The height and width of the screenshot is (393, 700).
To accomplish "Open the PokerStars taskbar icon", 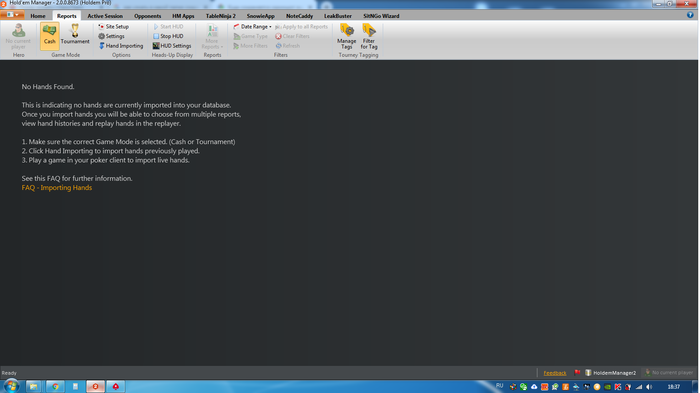I will pos(116,387).
